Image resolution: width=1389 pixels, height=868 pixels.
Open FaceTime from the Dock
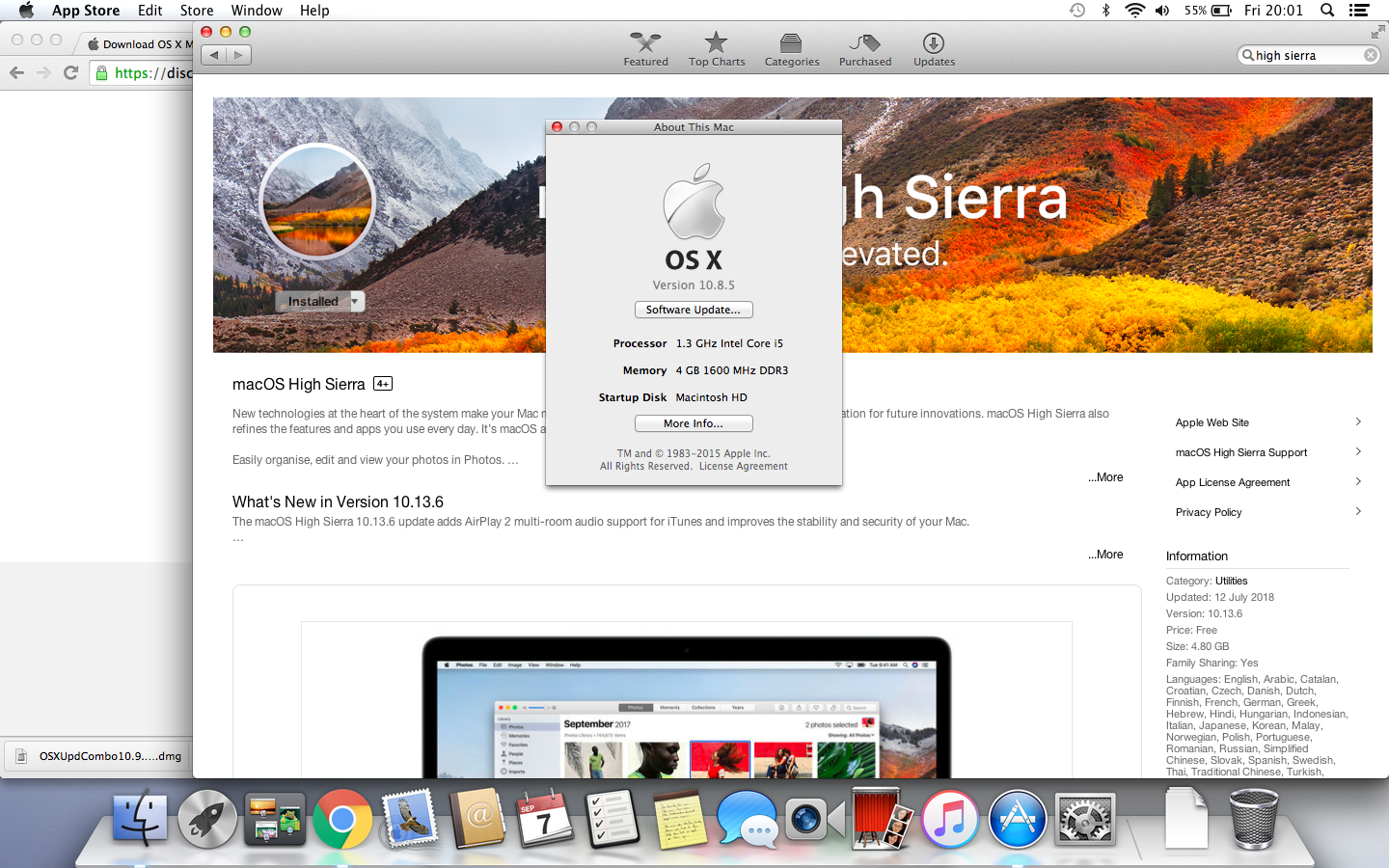click(x=815, y=820)
